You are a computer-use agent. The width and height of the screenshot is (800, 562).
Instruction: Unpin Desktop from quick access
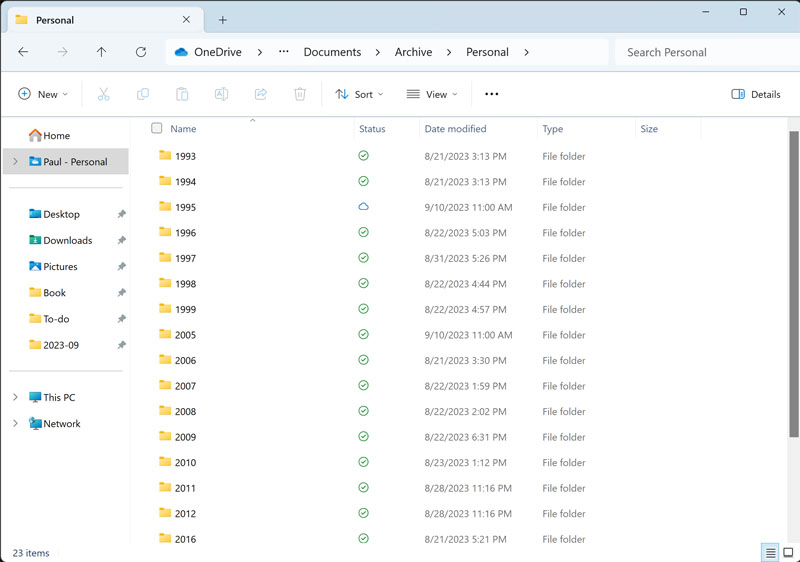pos(121,214)
